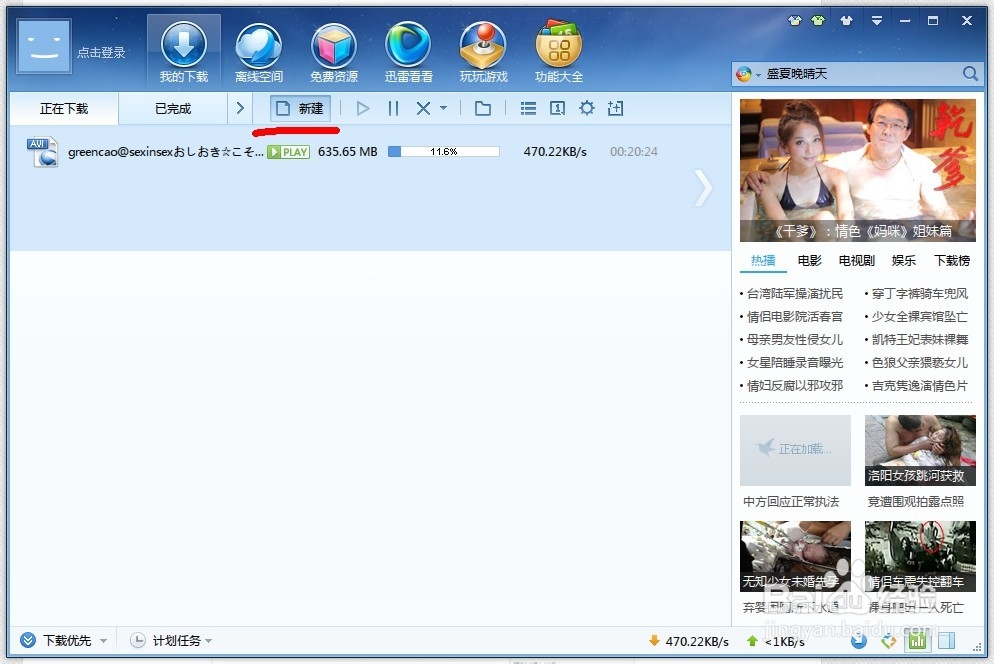Click the green chart icon in status bar

point(917,641)
